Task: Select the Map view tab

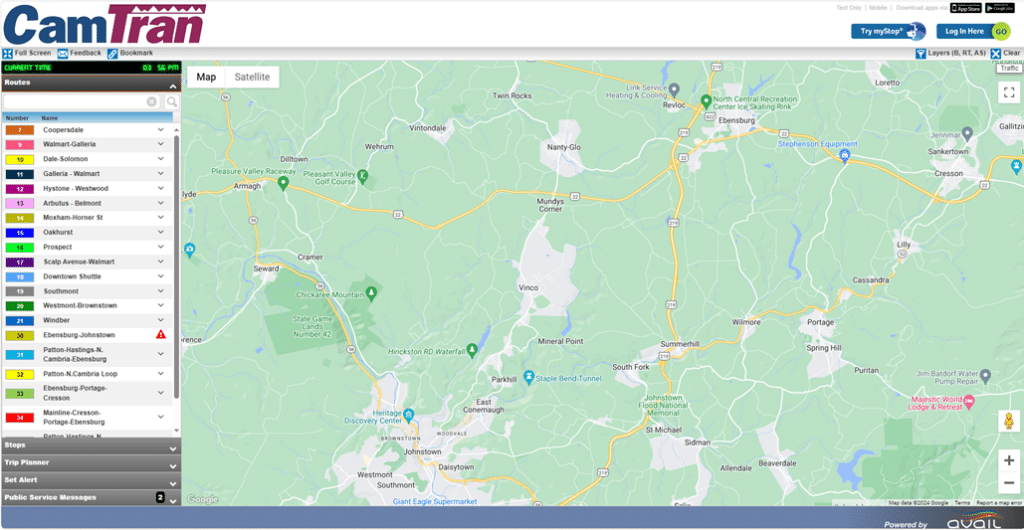Action: coord(206,77)
